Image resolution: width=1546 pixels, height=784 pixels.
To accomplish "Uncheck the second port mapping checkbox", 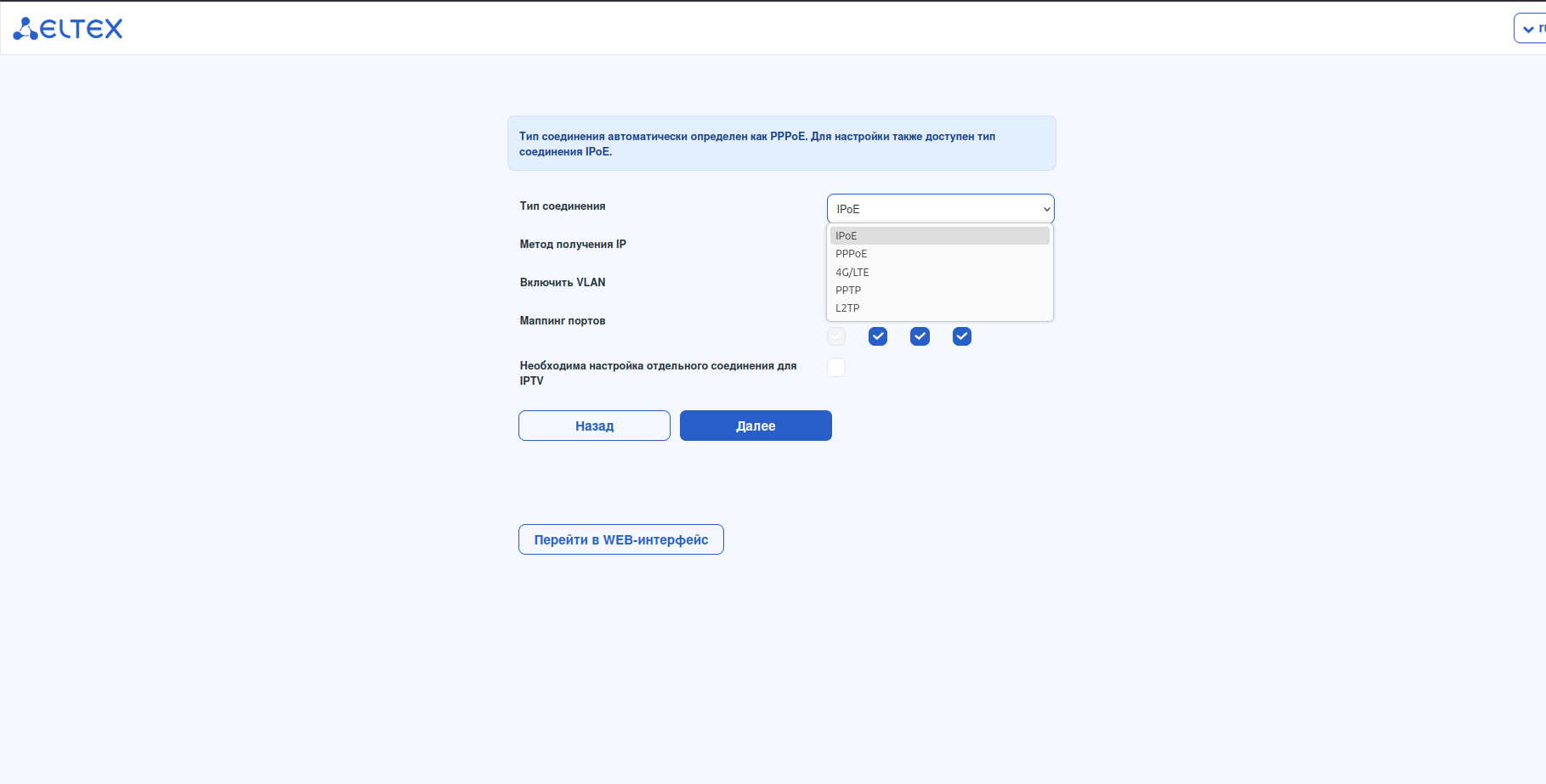I will 878,336.
